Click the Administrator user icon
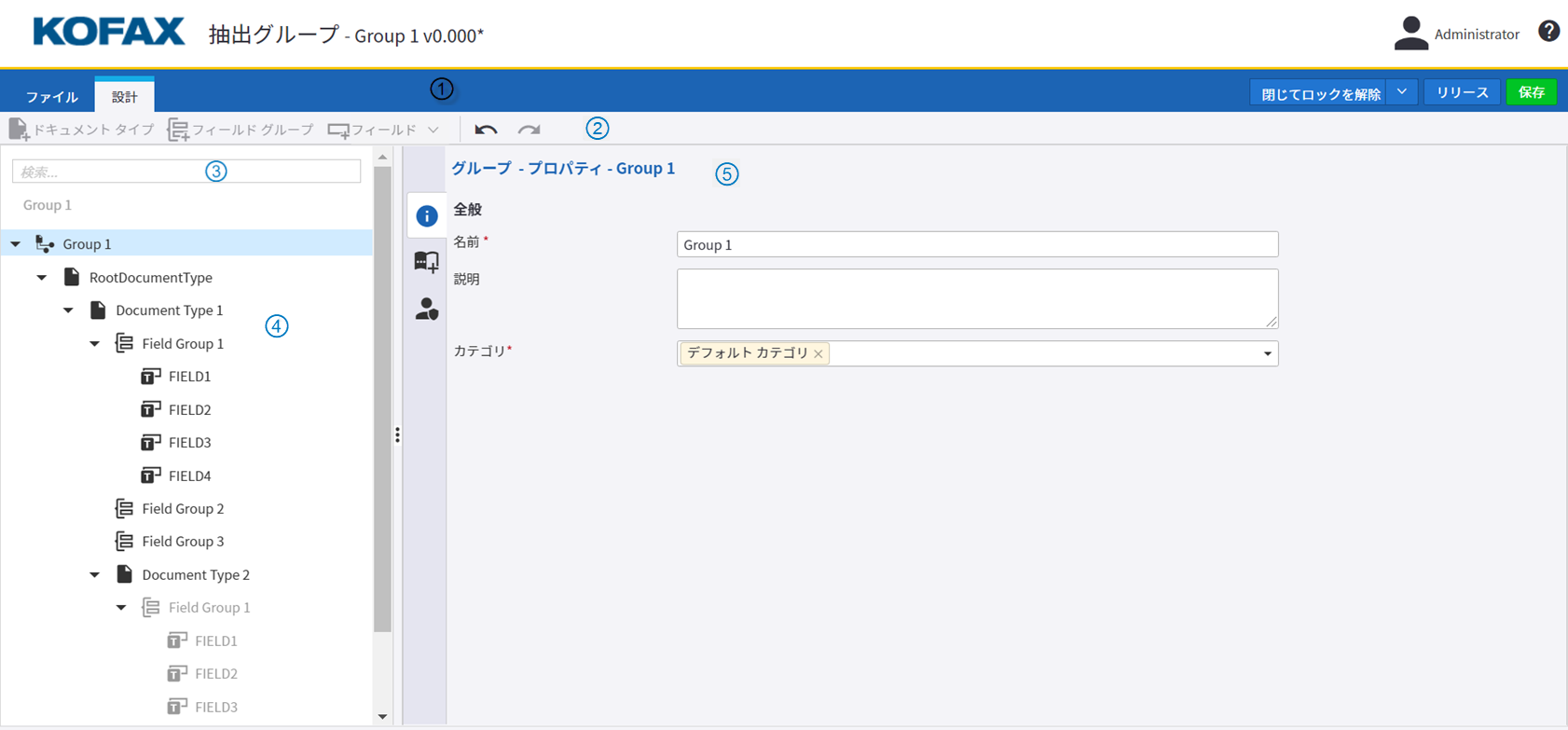1568x730 pixels. click(x=1410, y=34)
